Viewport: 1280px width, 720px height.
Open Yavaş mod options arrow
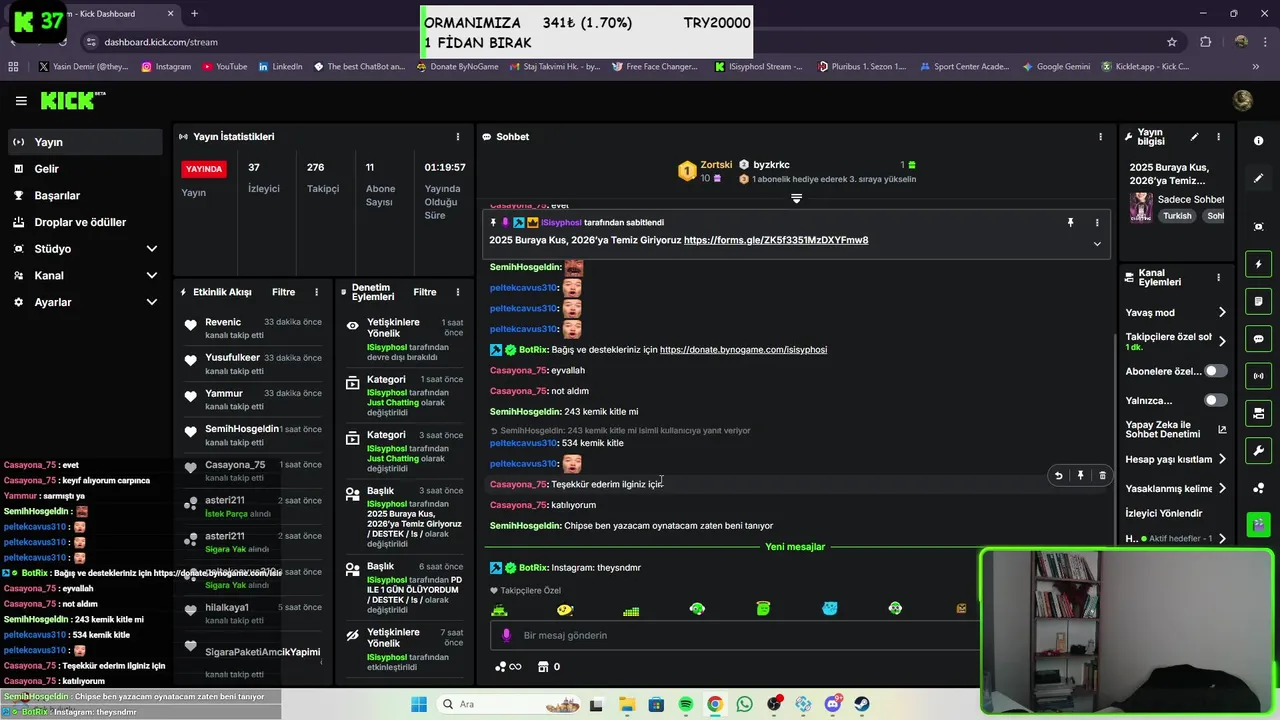pyautogui.click(x=1222, y=313)
